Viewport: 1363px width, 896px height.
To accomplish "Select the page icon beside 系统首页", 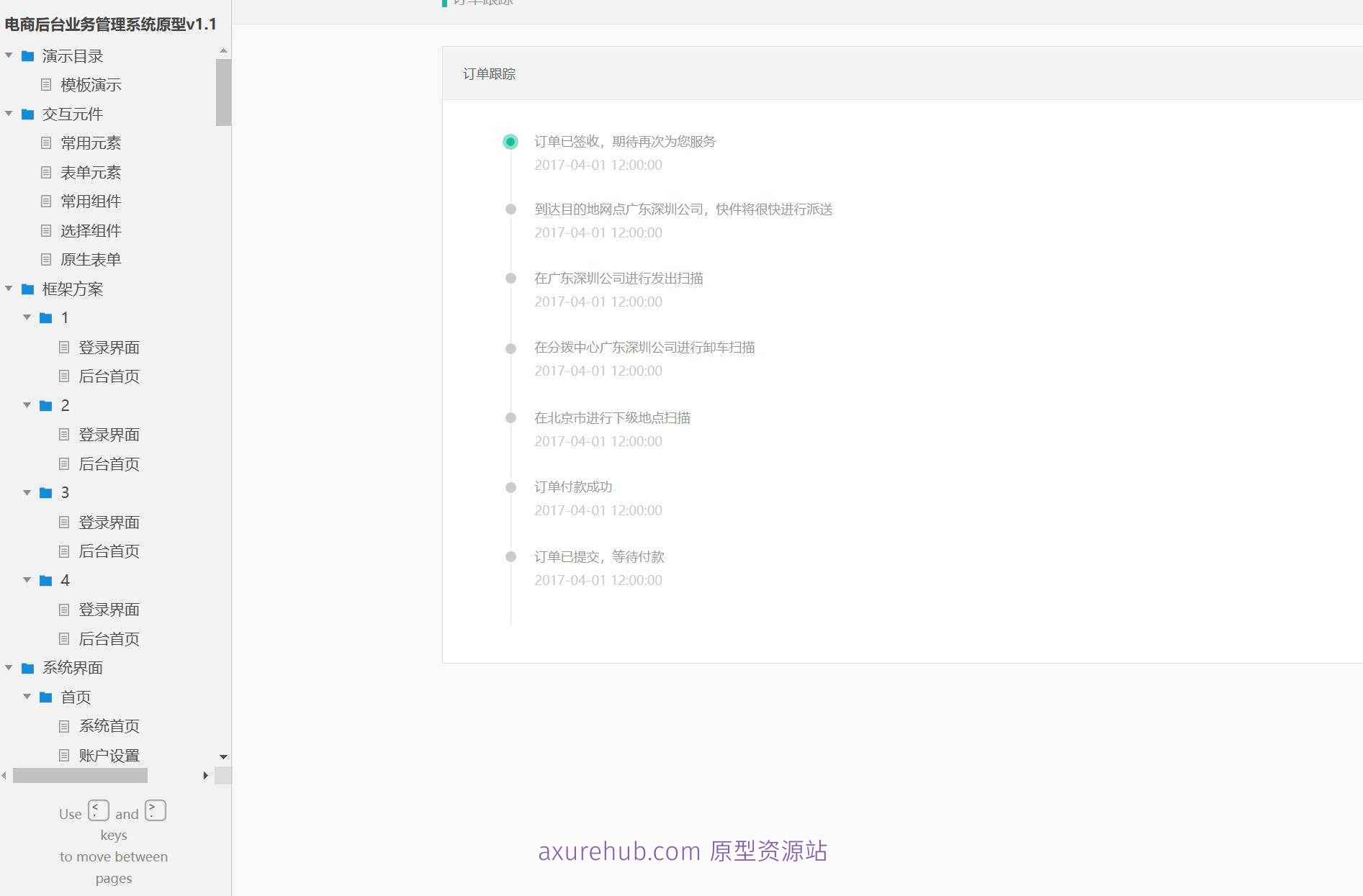I will (x=63, y=725).
